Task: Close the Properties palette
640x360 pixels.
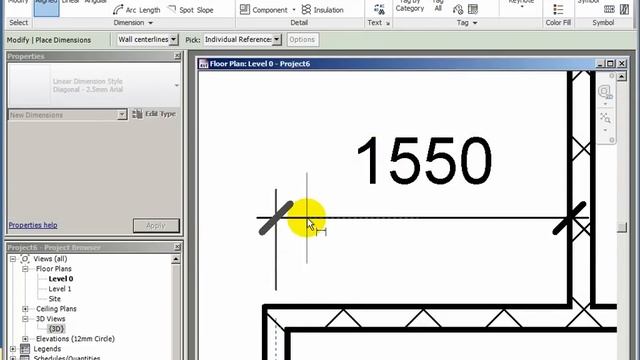Action: pyautogui.click(x=177, y=56)
